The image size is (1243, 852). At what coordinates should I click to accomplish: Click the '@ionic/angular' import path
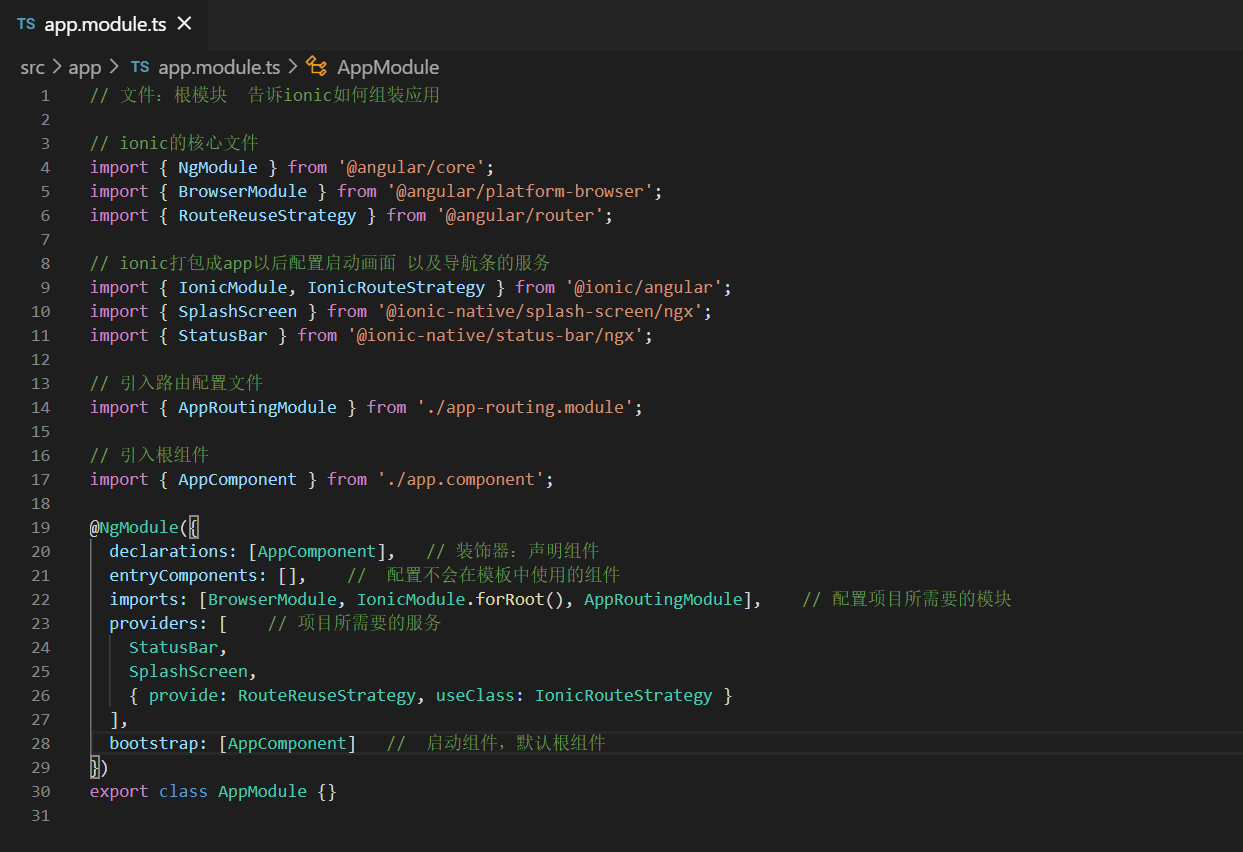click(643, 287)
